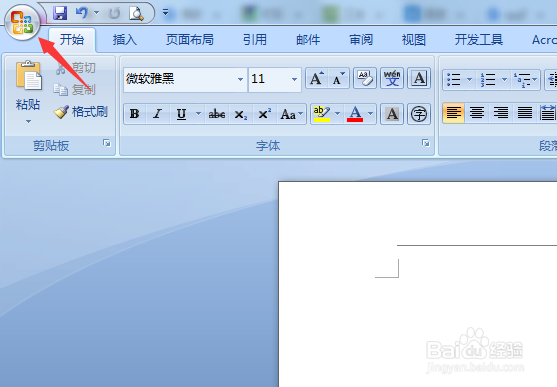557x387 pixels.
Task: Apply yellow text highlight color
Action: 322,114
